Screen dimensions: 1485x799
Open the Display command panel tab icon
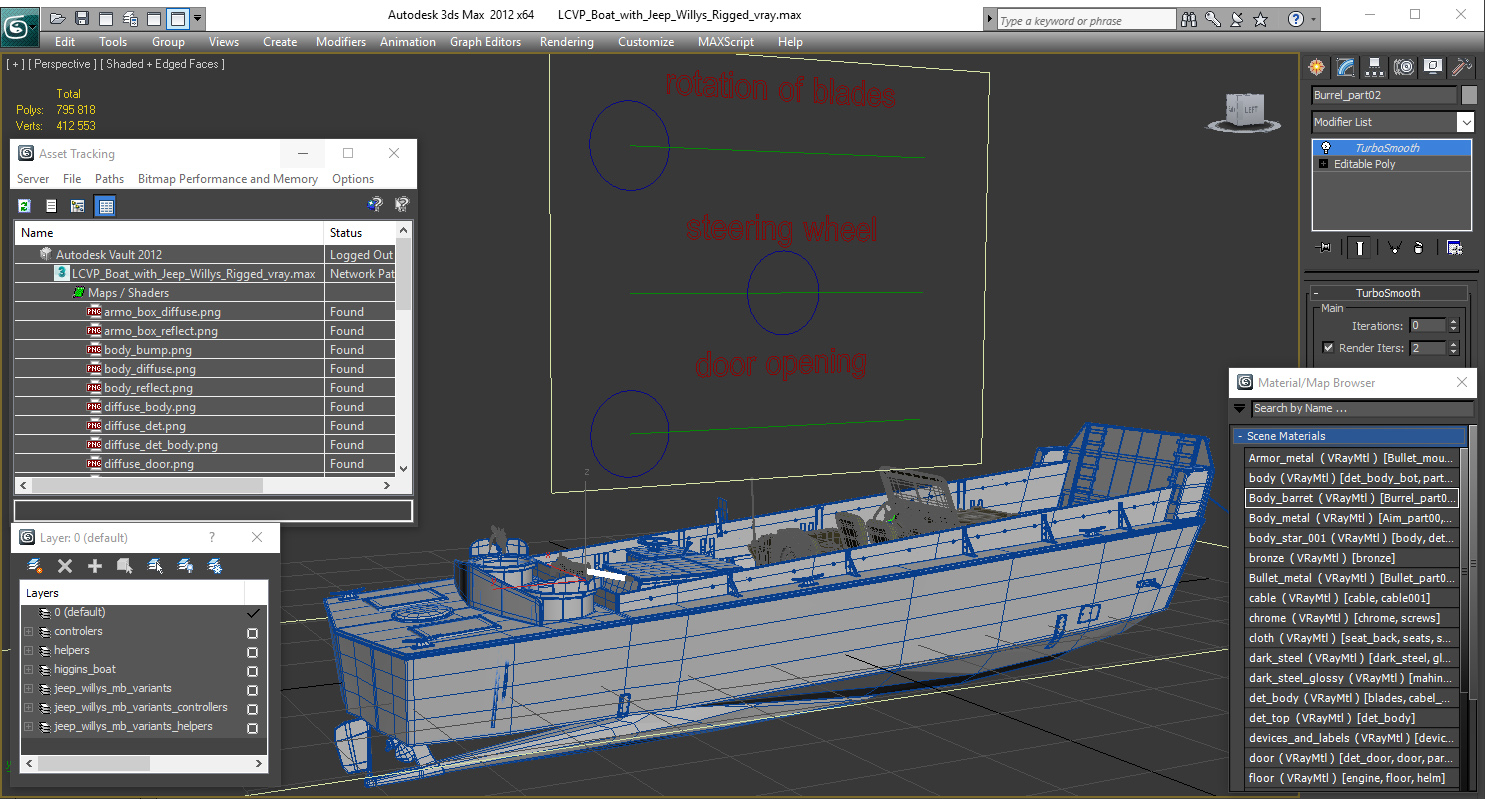(x=1433, y=67)
